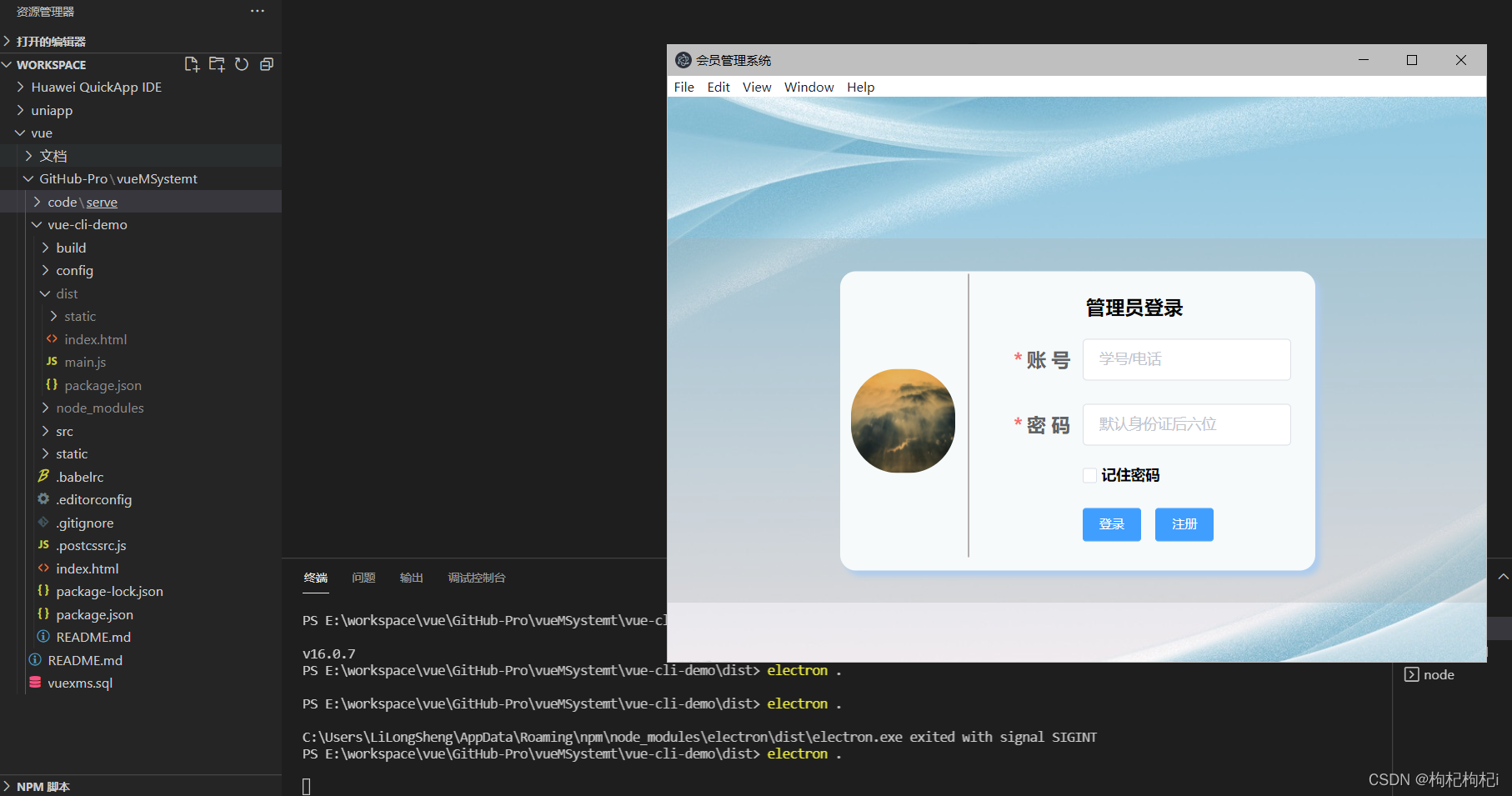1512x796 pixels.
Task: Click the 账号 input field with 学号/电话 placeholder
Action: [1187, 359]
